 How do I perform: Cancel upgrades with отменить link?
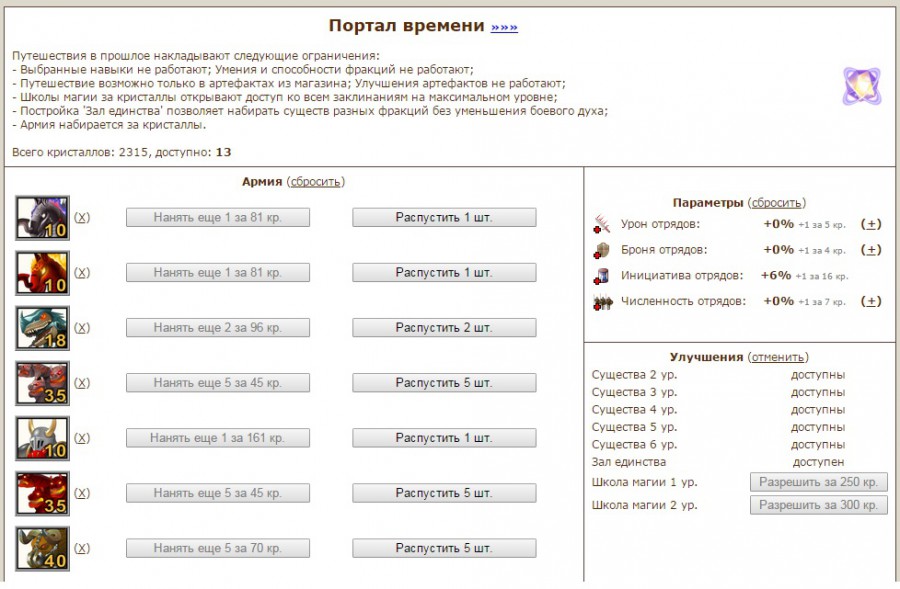coord(778,357)
